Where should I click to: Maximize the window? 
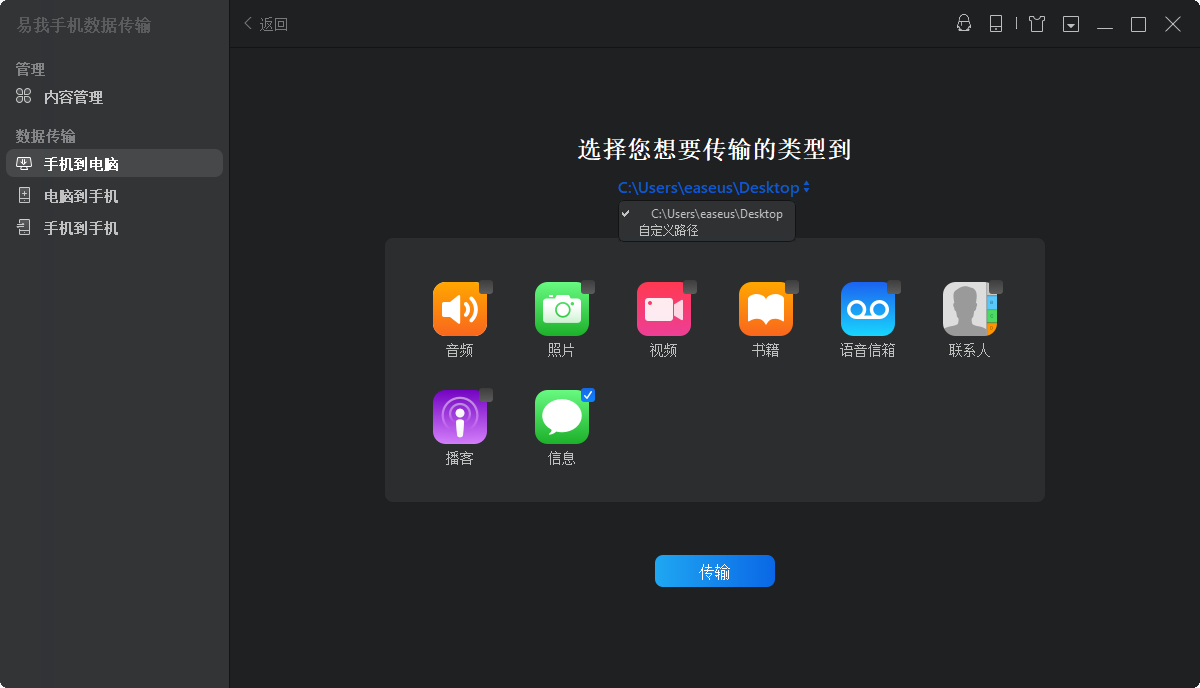[1139, 24]
